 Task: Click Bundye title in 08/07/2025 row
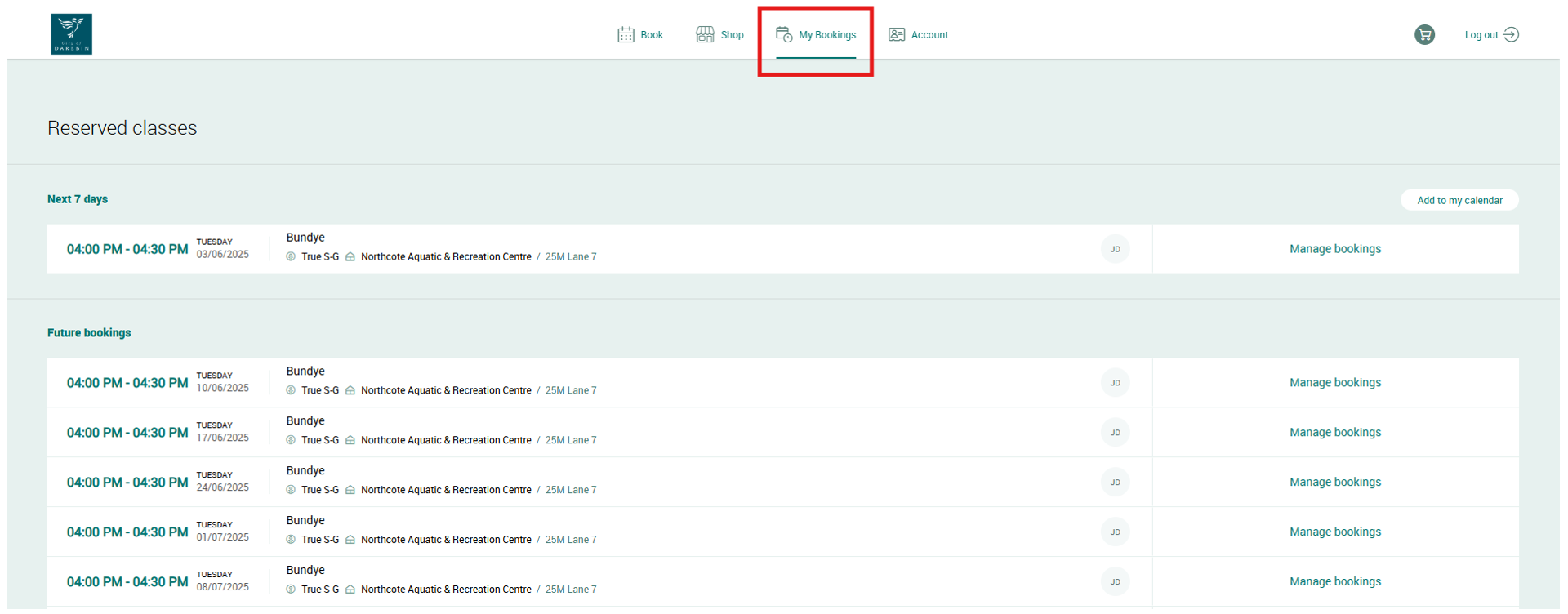coord(305,570)
